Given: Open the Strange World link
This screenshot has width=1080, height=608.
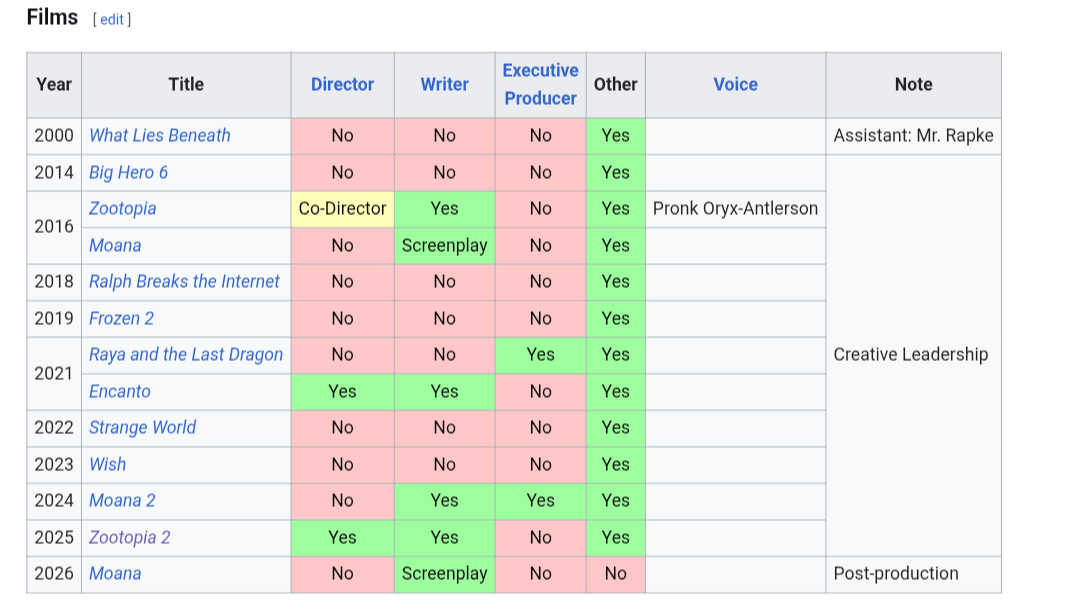Looking at the screenshot, I should click(x=142, y=428).
